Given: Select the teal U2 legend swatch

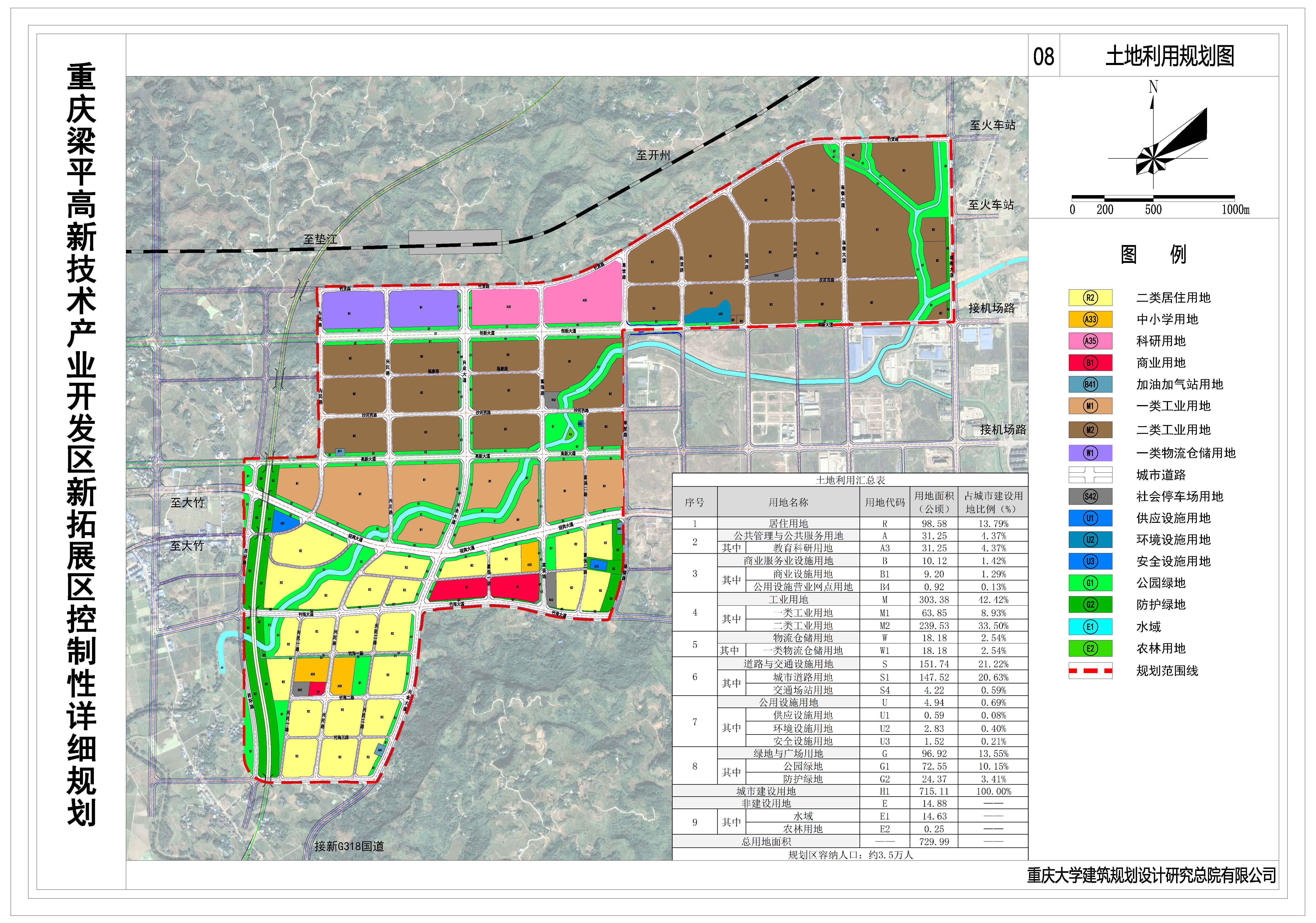Looking at the screenshot, I should (x=1090, y=540).
